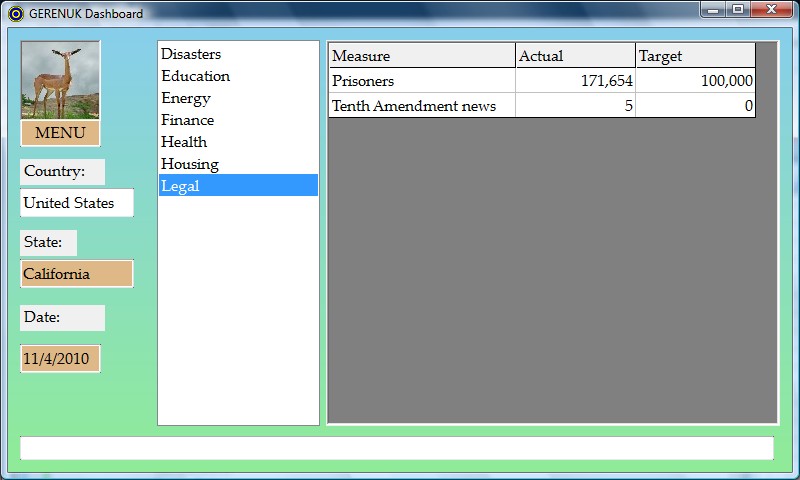Pick Health from the category list
800x480 pixels.
(184, 142)
